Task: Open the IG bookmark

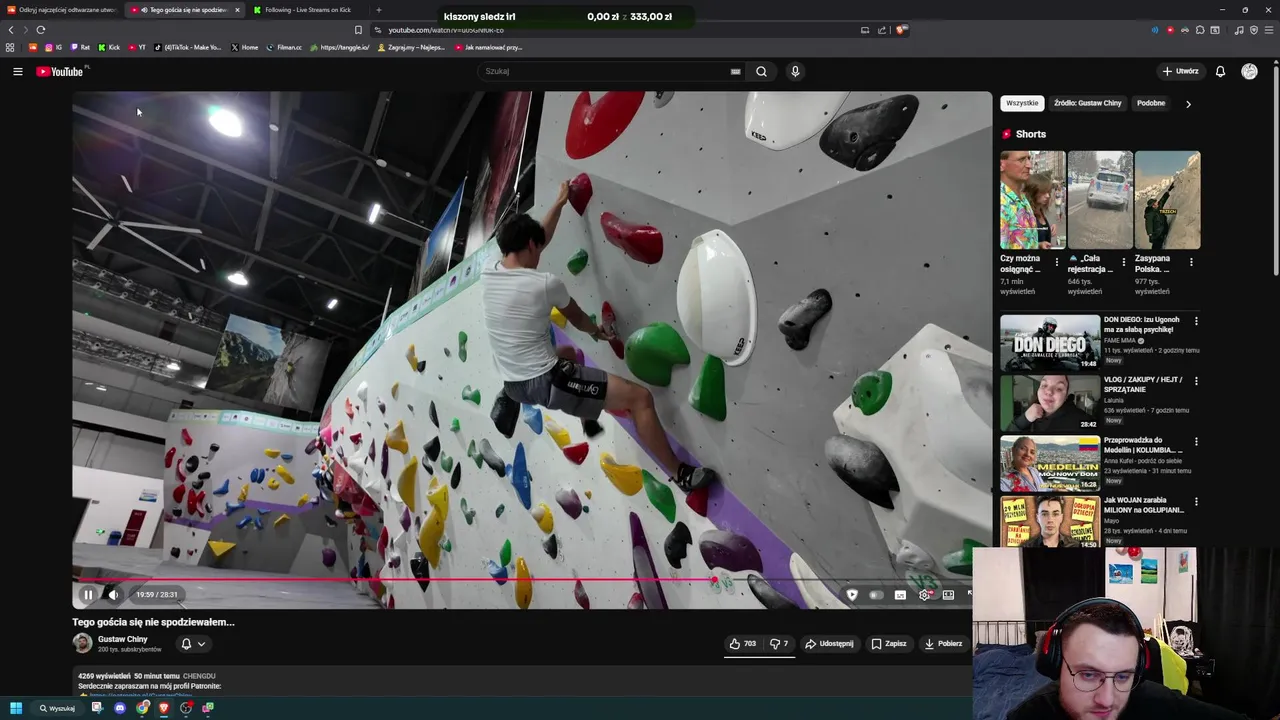Action: (x=54, y=47)
